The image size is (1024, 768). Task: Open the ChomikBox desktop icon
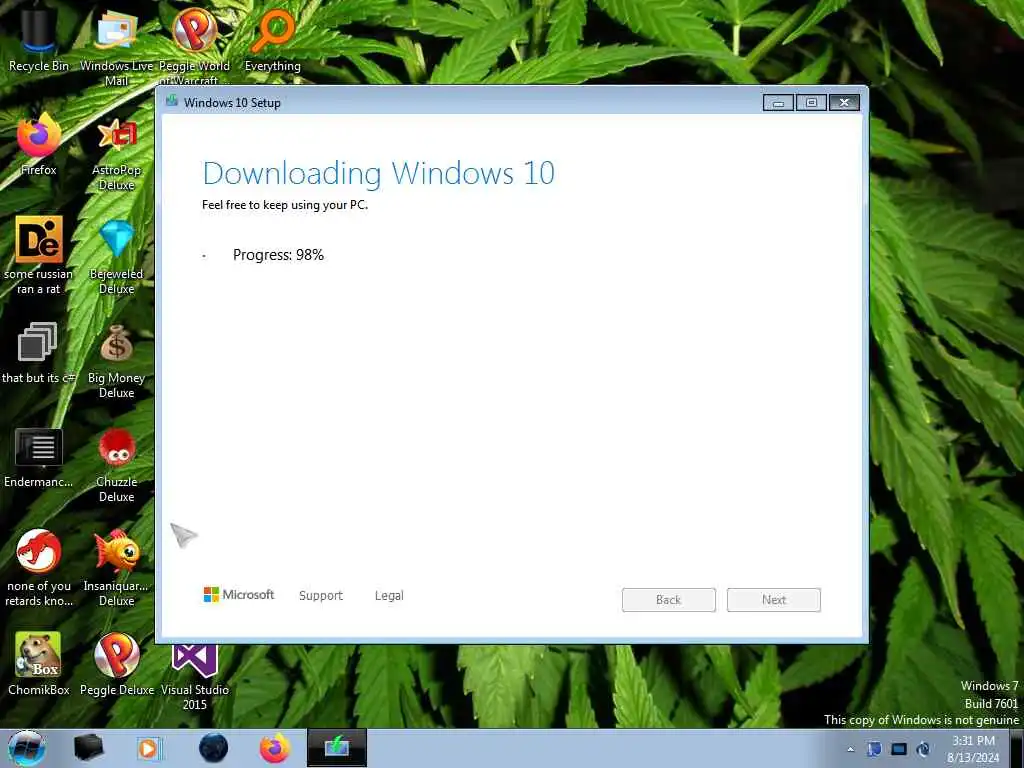pos(39,663)
